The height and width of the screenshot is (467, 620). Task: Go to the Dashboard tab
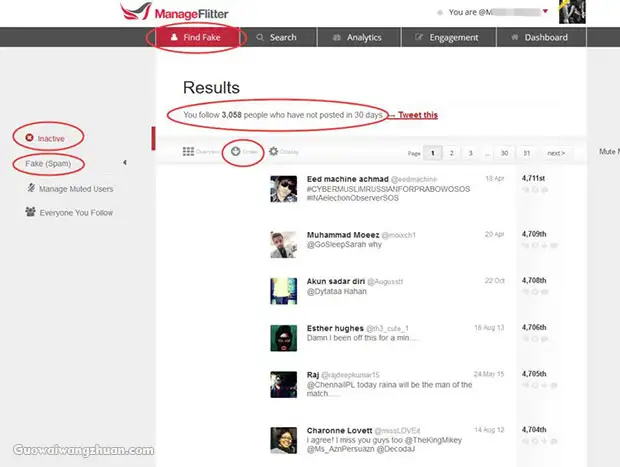[541, 37]
